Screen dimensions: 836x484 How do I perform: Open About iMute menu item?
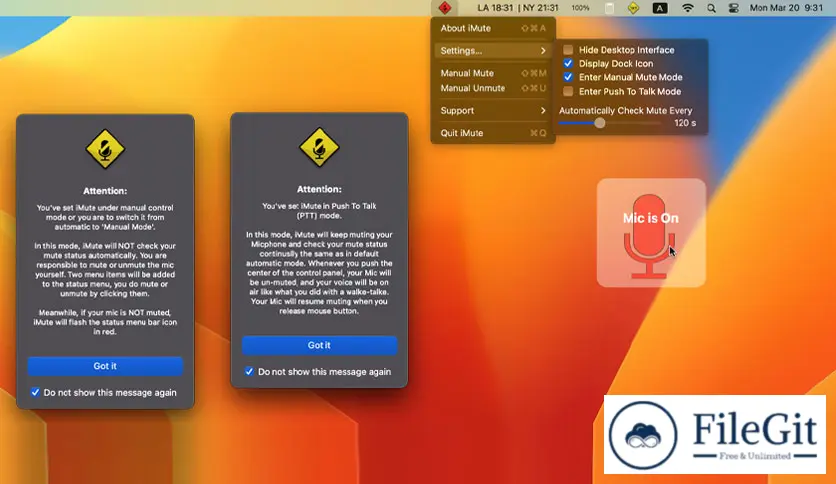493,28
